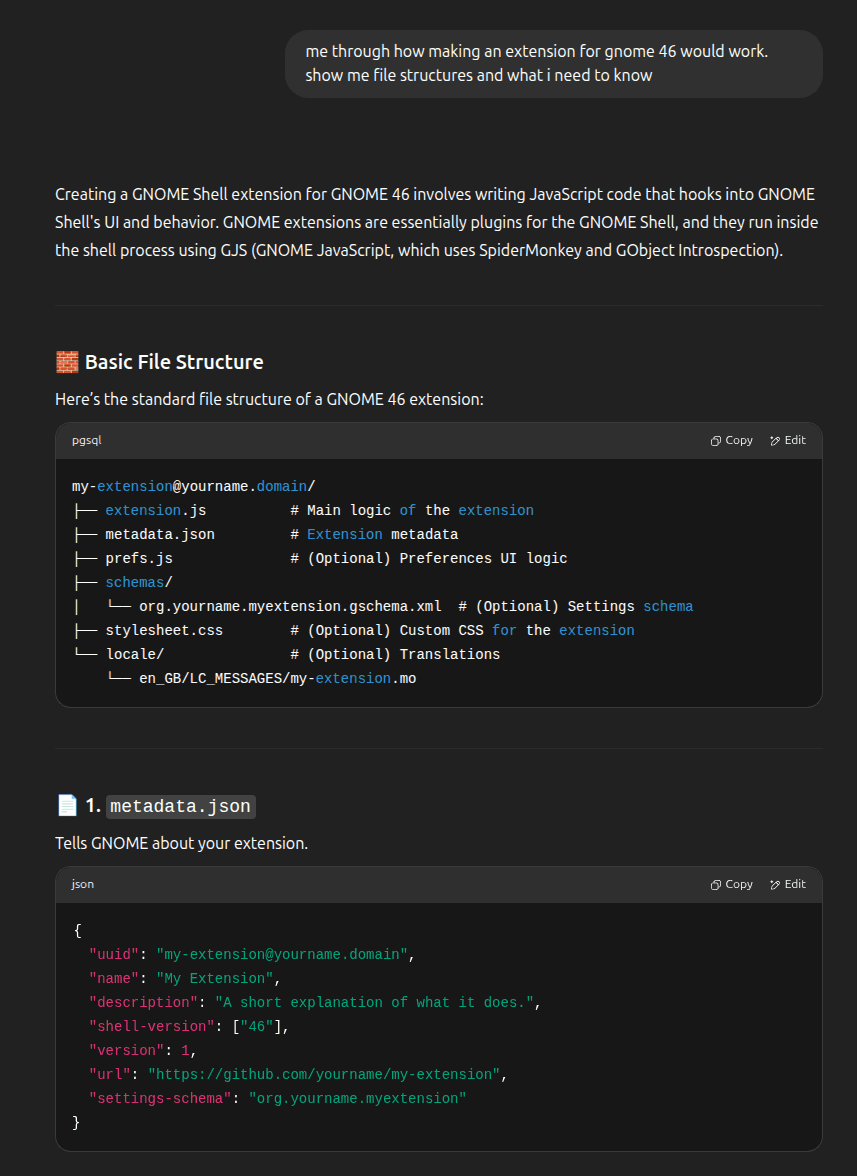Edit the pgsql file structure code block
This screenshot has height=1176, width=857.
click(x=788, y=440)
